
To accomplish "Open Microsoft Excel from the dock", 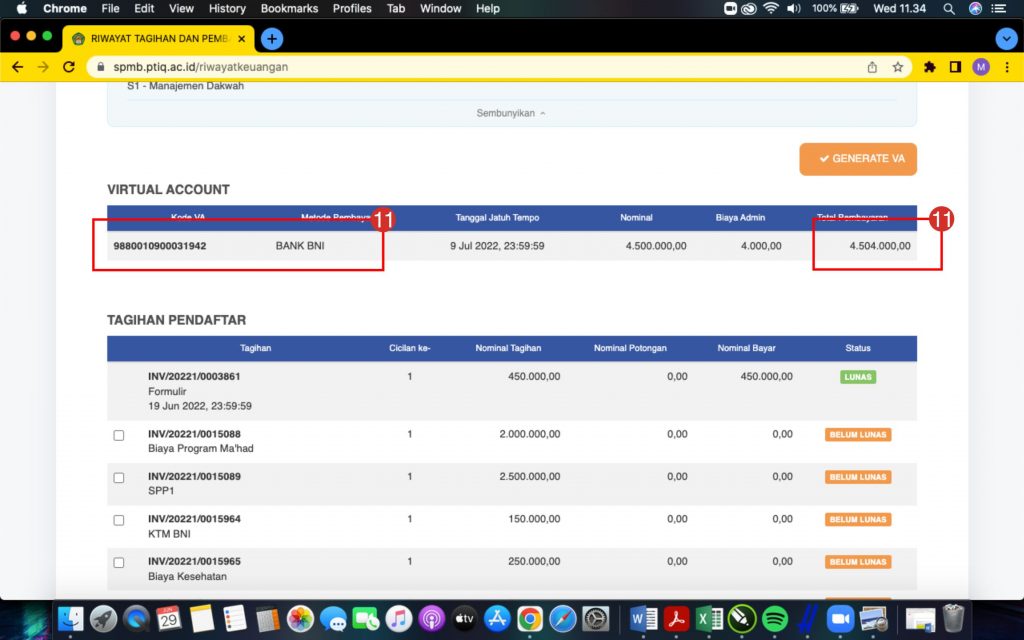I will [709, 618].
